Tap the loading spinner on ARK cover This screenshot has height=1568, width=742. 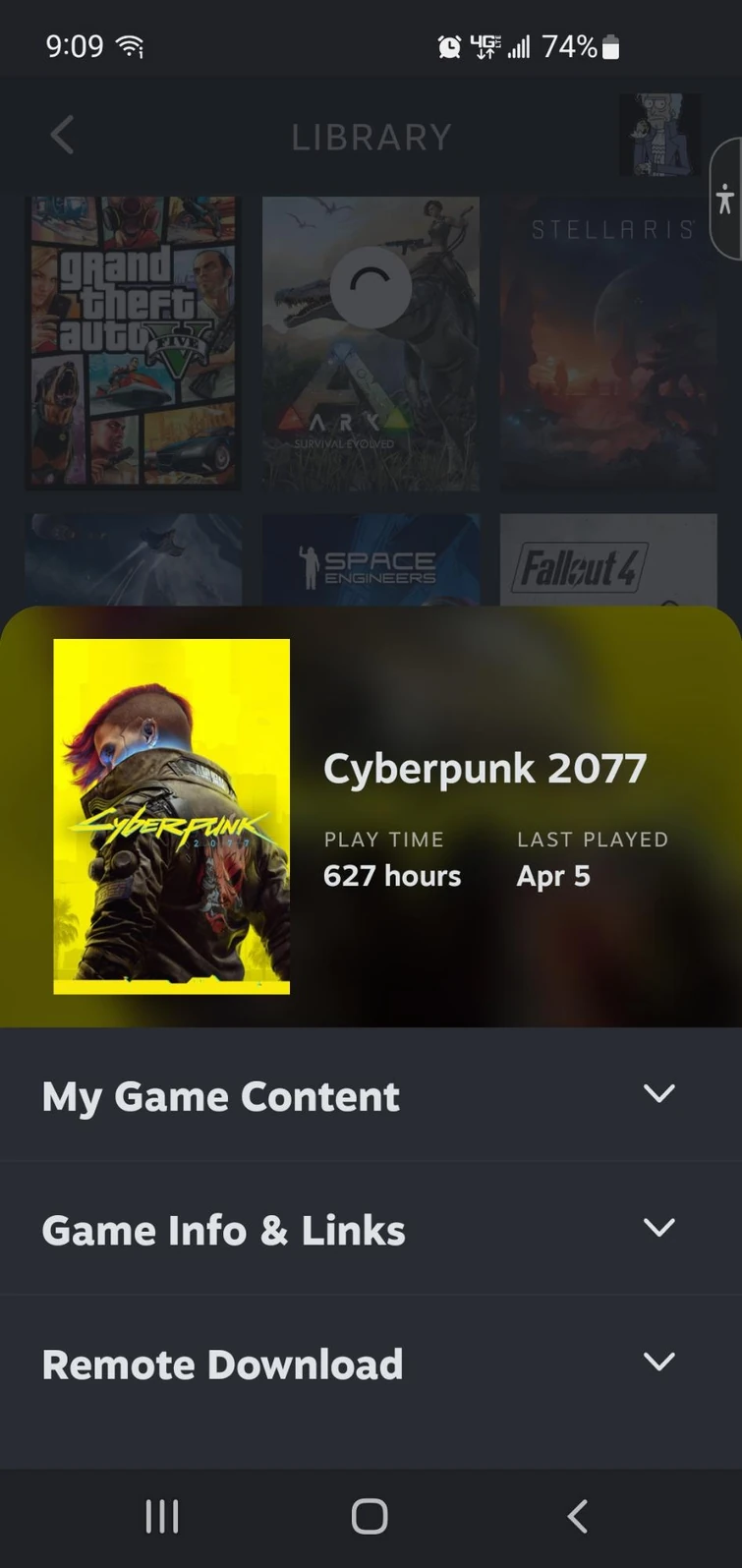371,287
